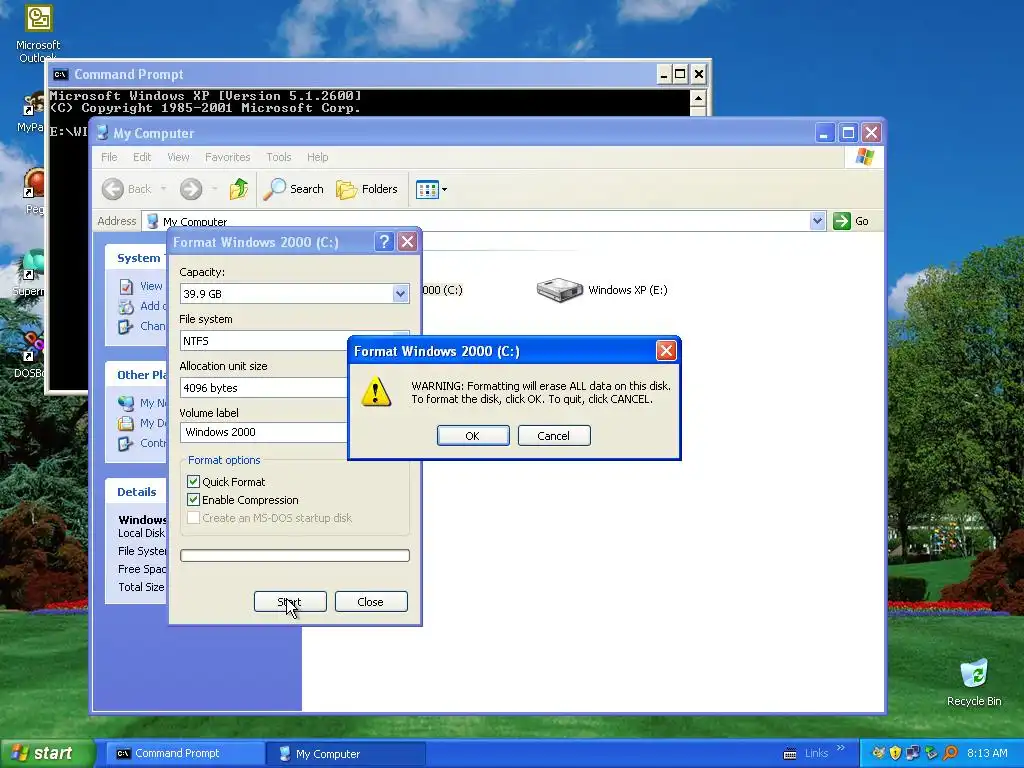Switch to My Computer in the taskbar

[x=346, y=754]
